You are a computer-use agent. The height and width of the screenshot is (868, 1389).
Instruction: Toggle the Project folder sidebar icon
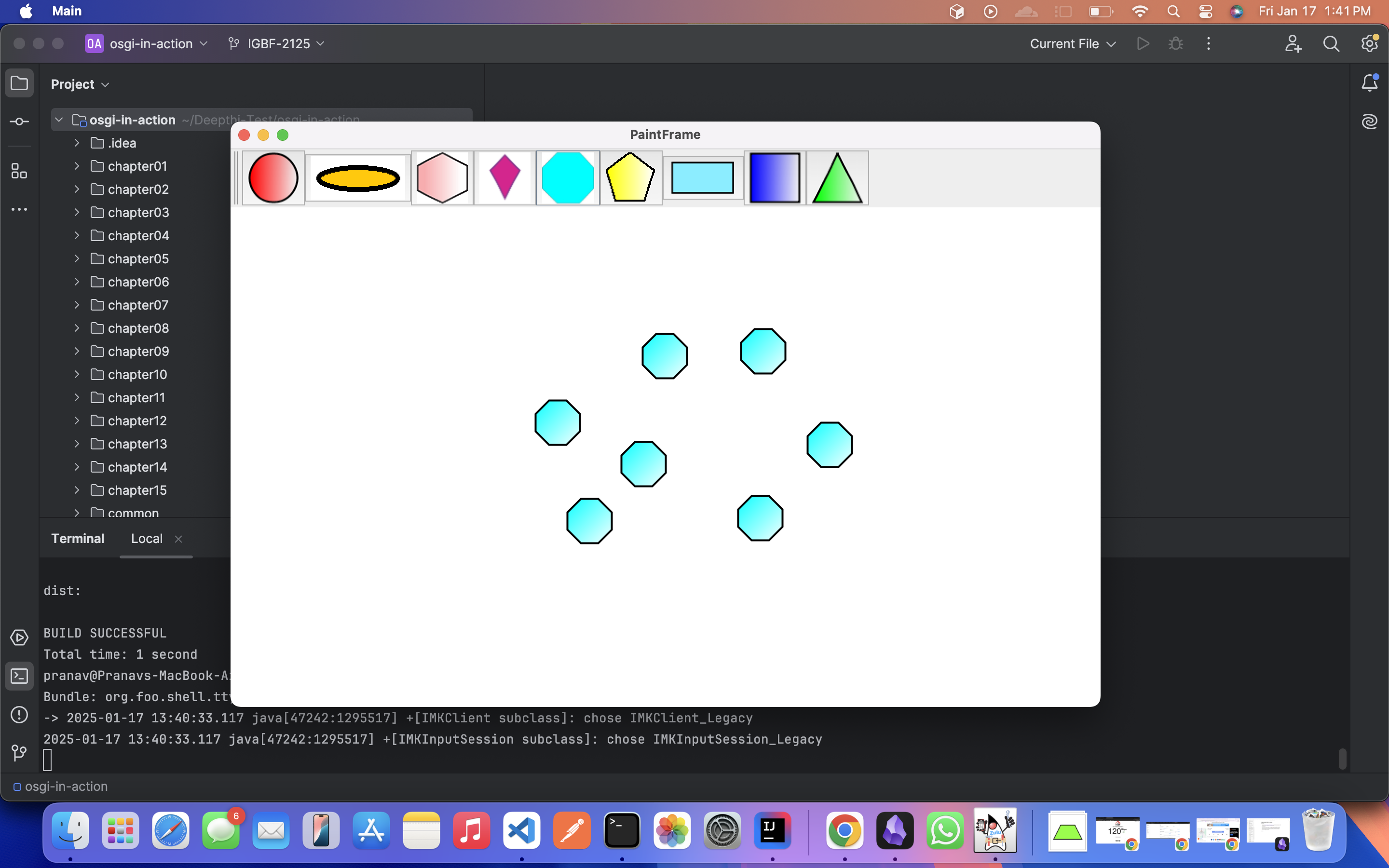19,84
